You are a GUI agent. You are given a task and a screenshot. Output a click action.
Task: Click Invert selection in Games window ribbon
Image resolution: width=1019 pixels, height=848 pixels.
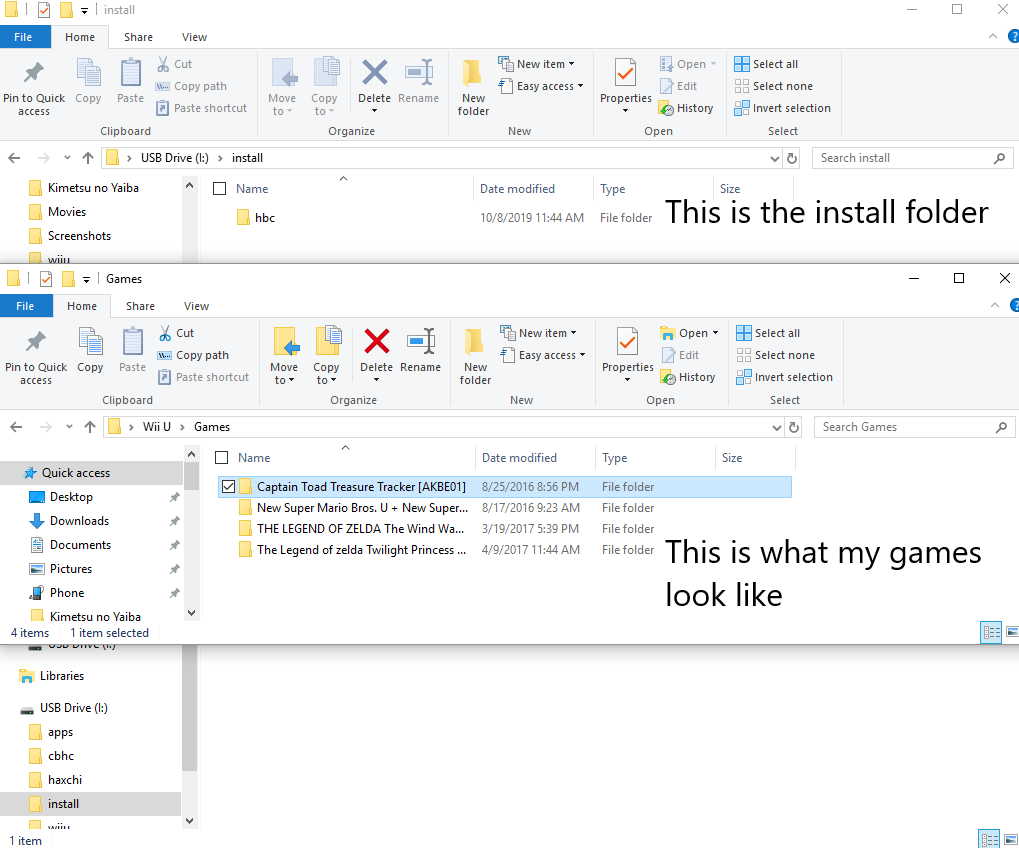point(784,377)
